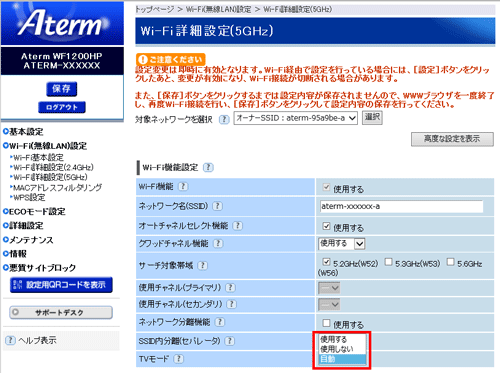
Task: Open help for 使用チャネル(プライマリ)
Action: (x=230, y=287)
